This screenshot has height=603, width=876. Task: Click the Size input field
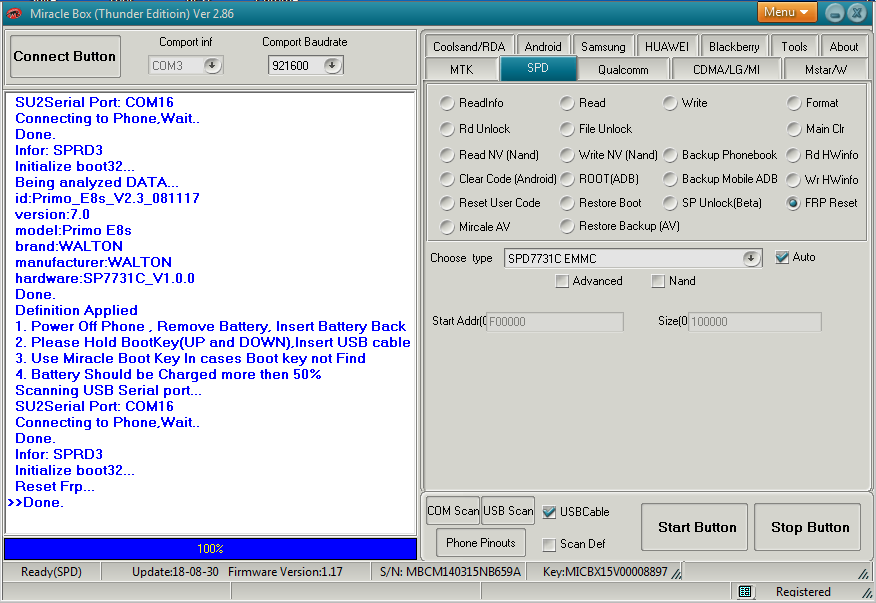(754, 321)
